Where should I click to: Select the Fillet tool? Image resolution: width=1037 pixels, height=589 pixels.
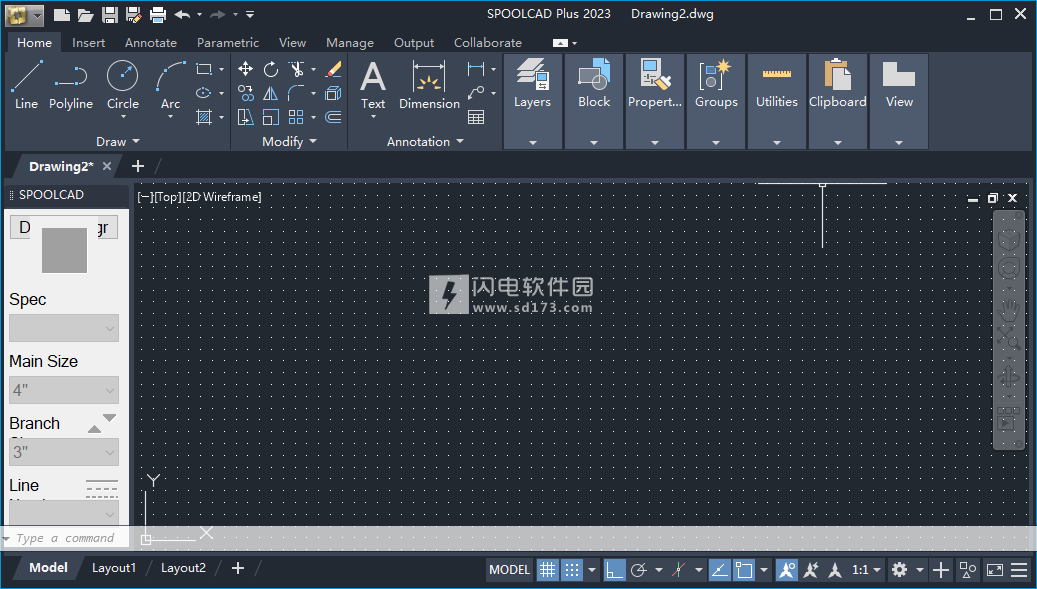[296, 93]
